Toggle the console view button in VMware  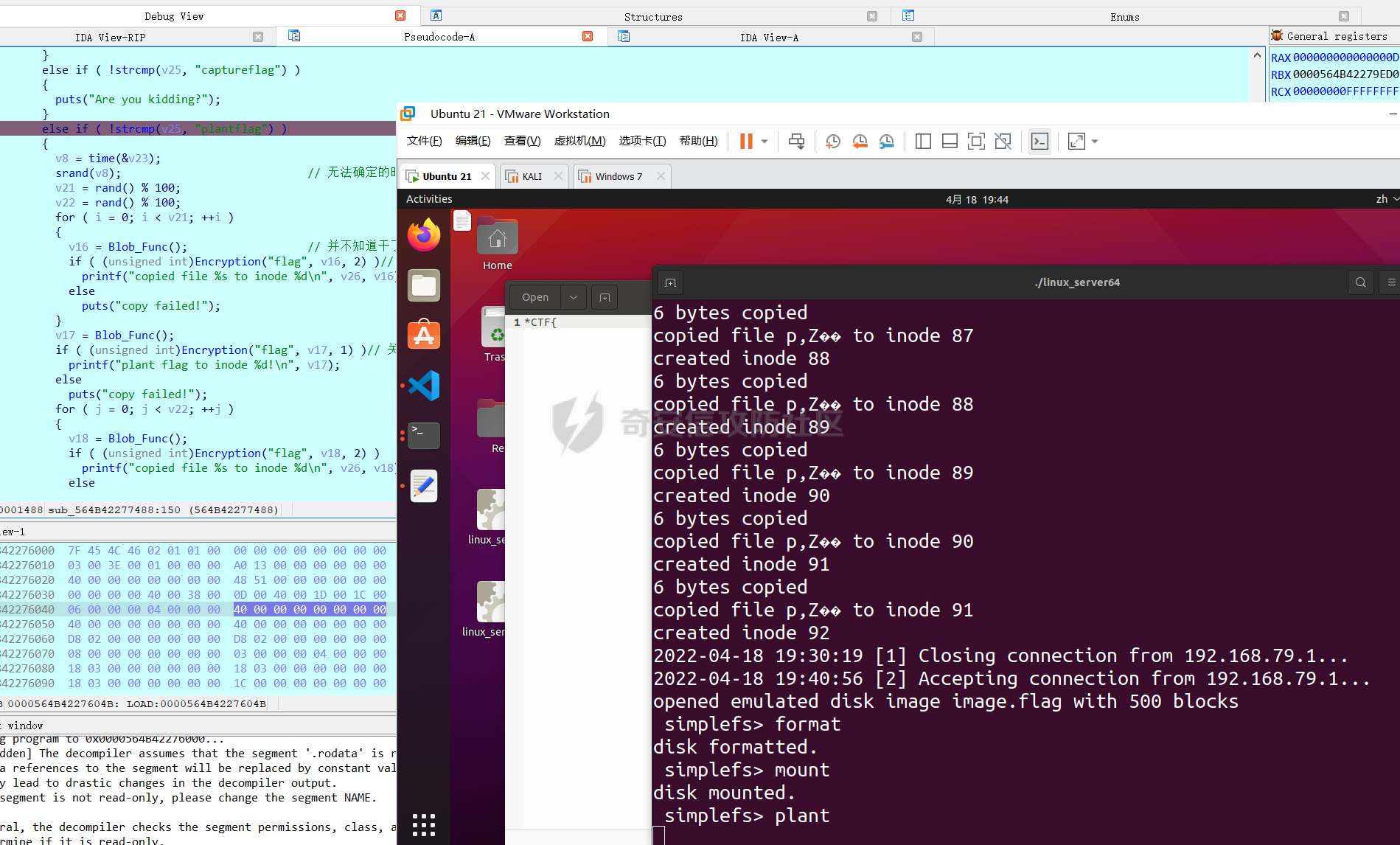coord(1039,141)
